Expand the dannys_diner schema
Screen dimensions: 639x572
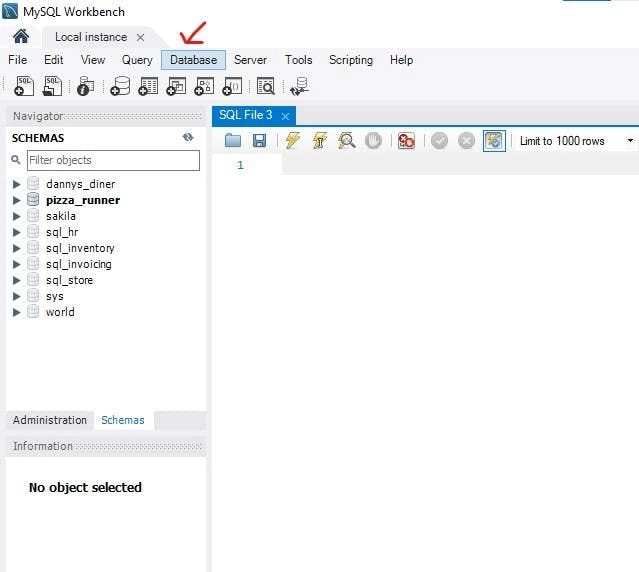[x=16, y=184]
